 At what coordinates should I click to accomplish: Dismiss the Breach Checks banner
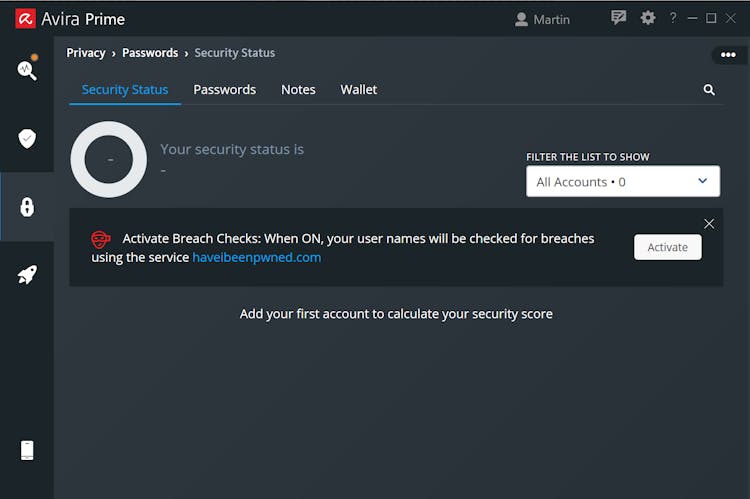tap(709, 224)
